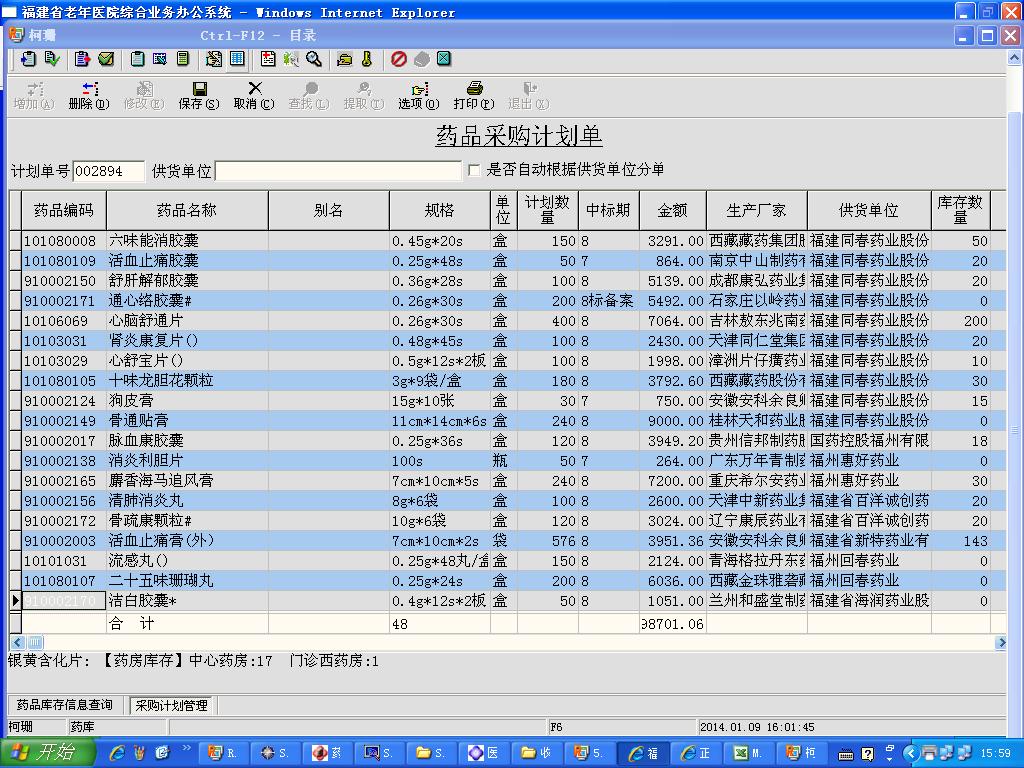This screenshot has width=1024, height=768.
Task: Select the 通心络胶囊# row name
Action: [x=187, y=301]
